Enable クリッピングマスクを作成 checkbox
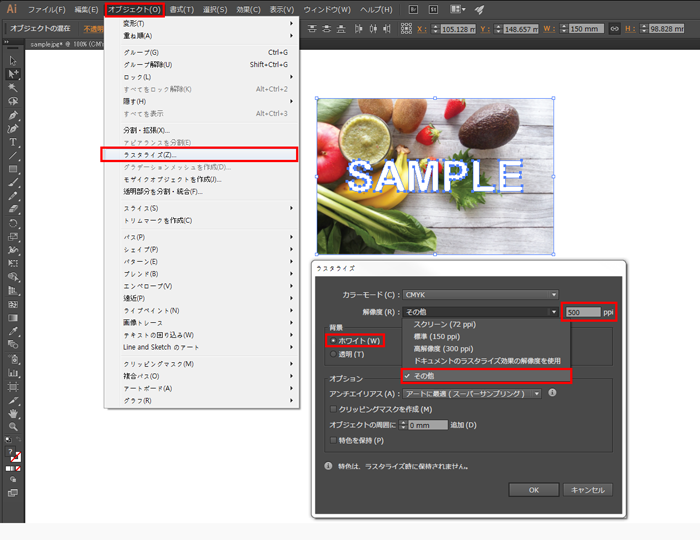Image resolution: width=700 pixels, height=540 pixels. 333,409
